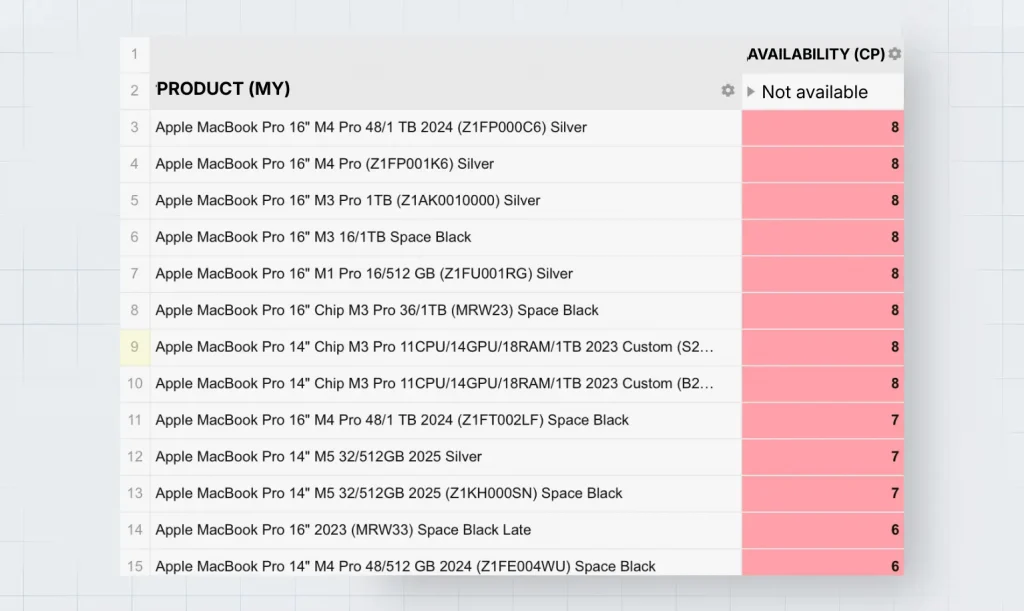The width and height of the screenshot is (1024, 611).
Task: Click the disclosure triangle before Not available
Action: (752, 91)
